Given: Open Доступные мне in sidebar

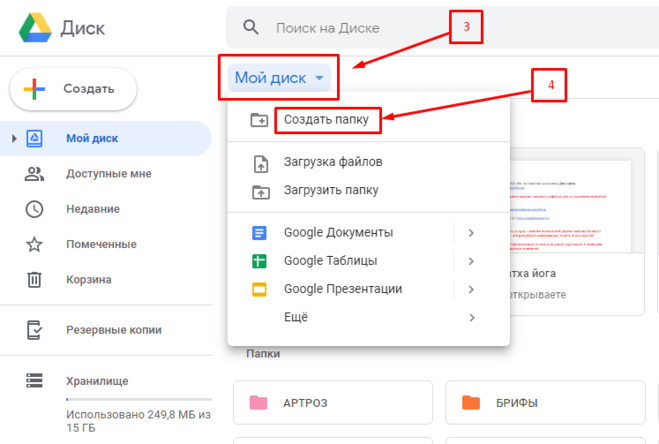Looking at the screenshot, I should [x=108, y=174].
